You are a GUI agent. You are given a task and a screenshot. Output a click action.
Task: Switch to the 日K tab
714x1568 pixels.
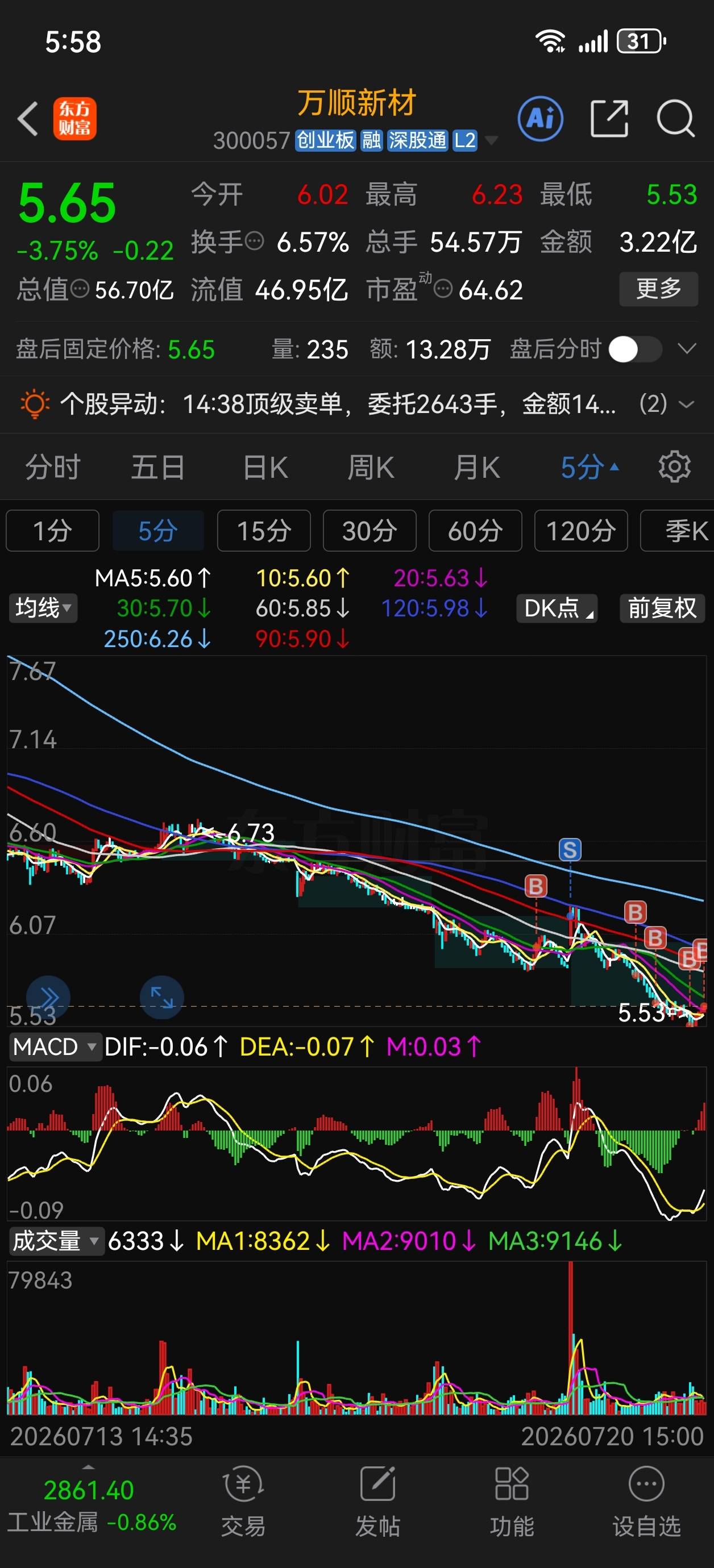tap(265, 467)
